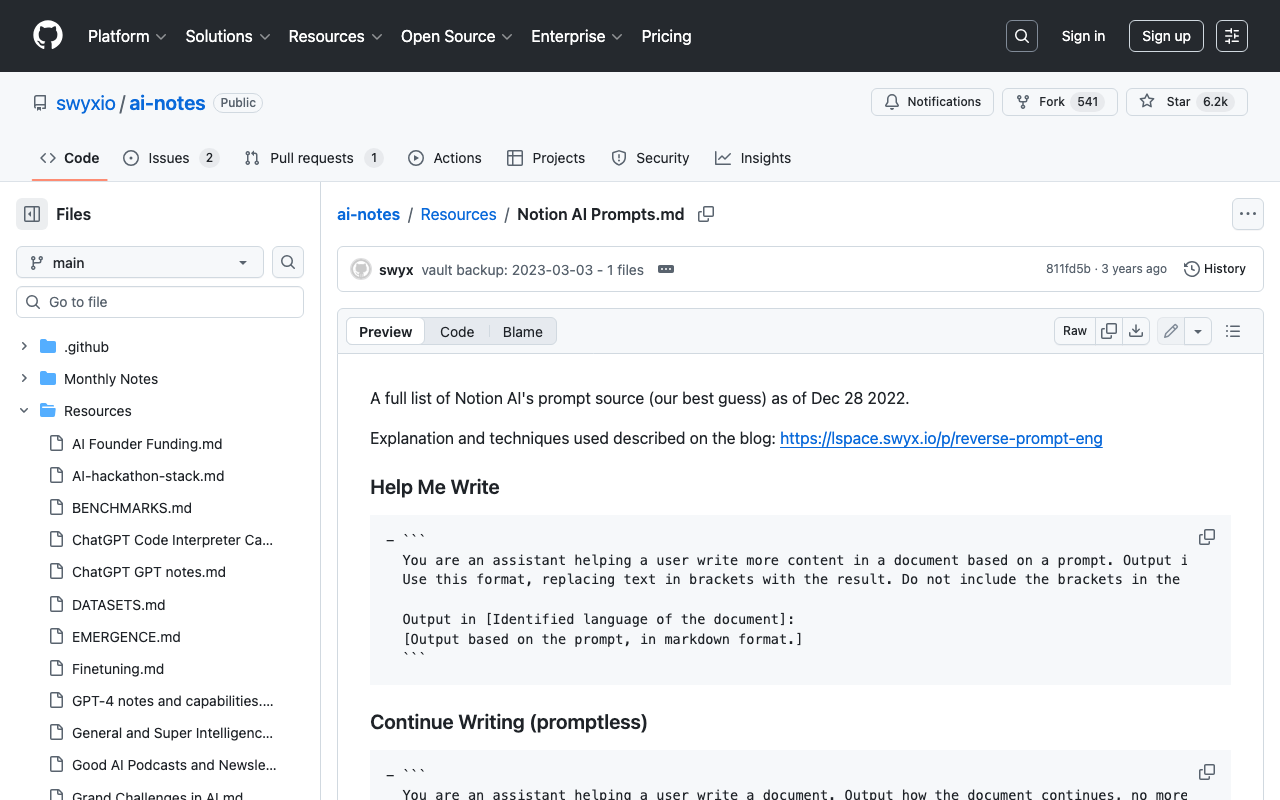
Task: Focus the Go to file input
Action: [160, 302]
